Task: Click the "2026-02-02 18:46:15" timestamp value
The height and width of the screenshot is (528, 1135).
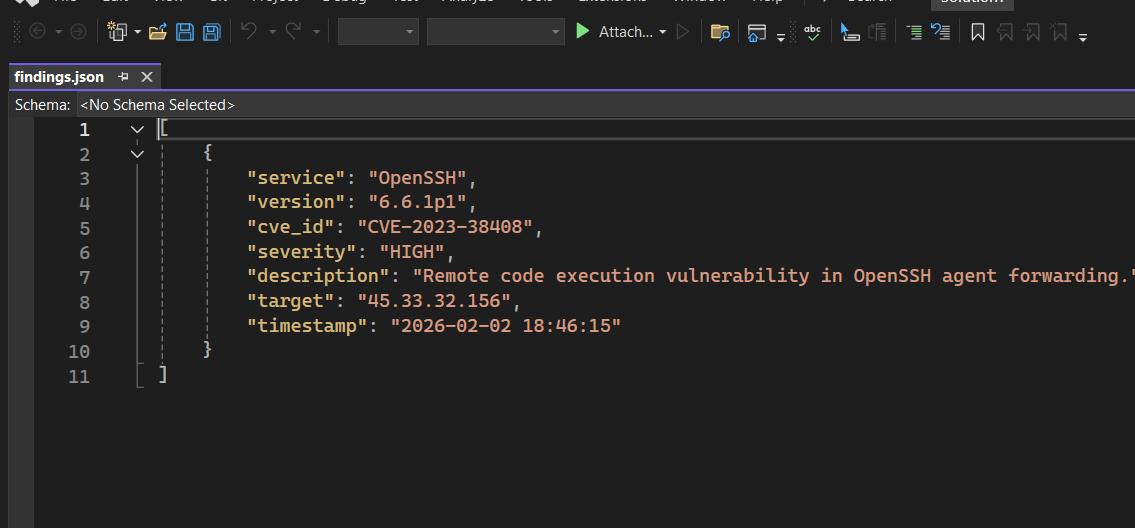Action: tap(506, 325)
